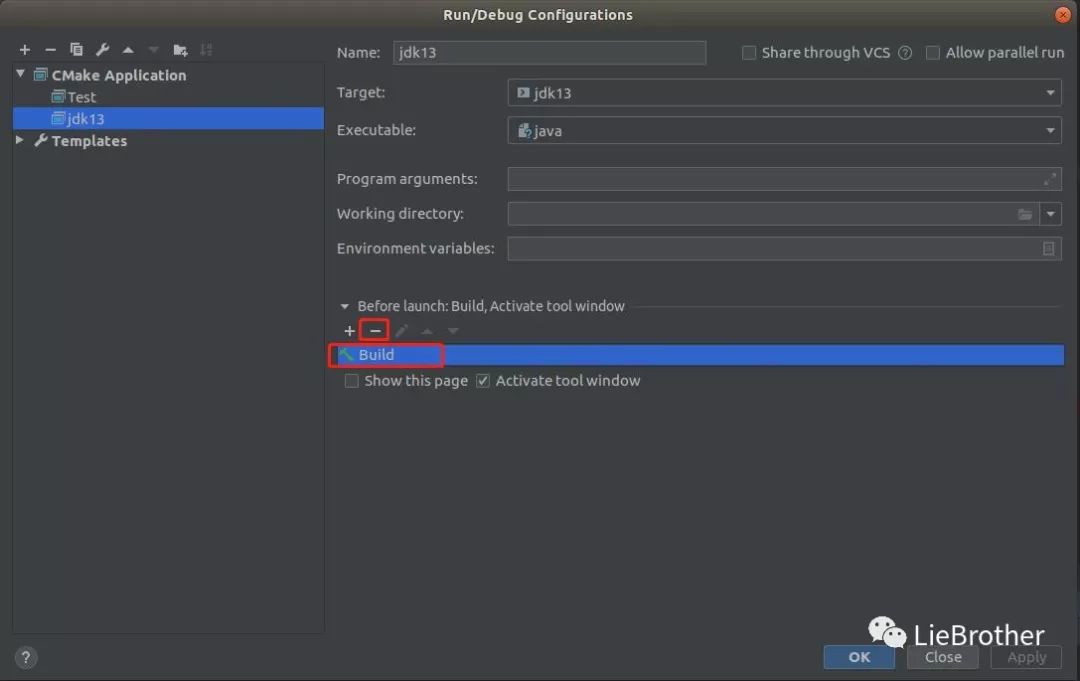Move before launch task down
Viewport: 1080px width, 681px height.
click(x=453, y=331)
